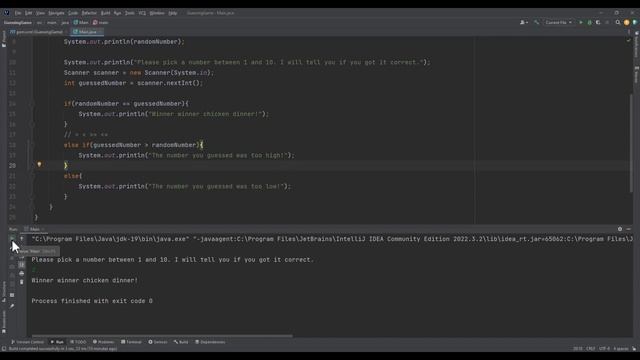Collapse the if block fold marker line 14
640x360 pixels.
[32, 104]
